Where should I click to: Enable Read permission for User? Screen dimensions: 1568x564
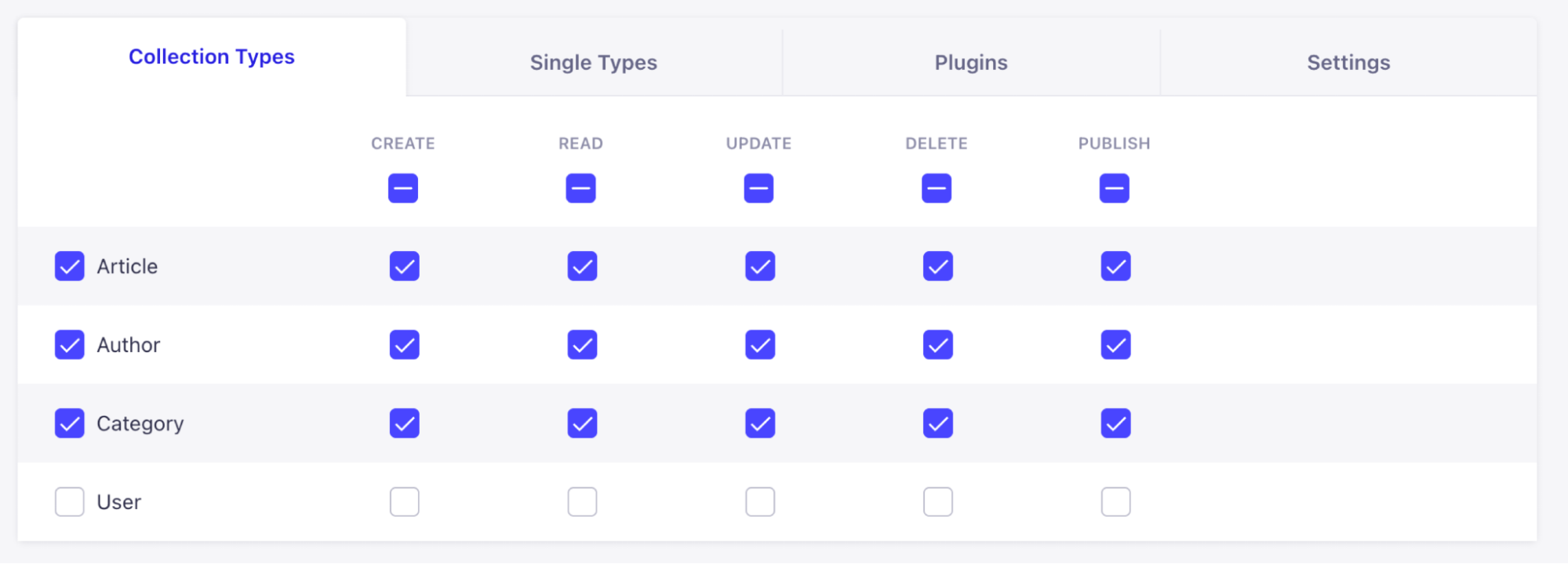(x=582, y=502)
